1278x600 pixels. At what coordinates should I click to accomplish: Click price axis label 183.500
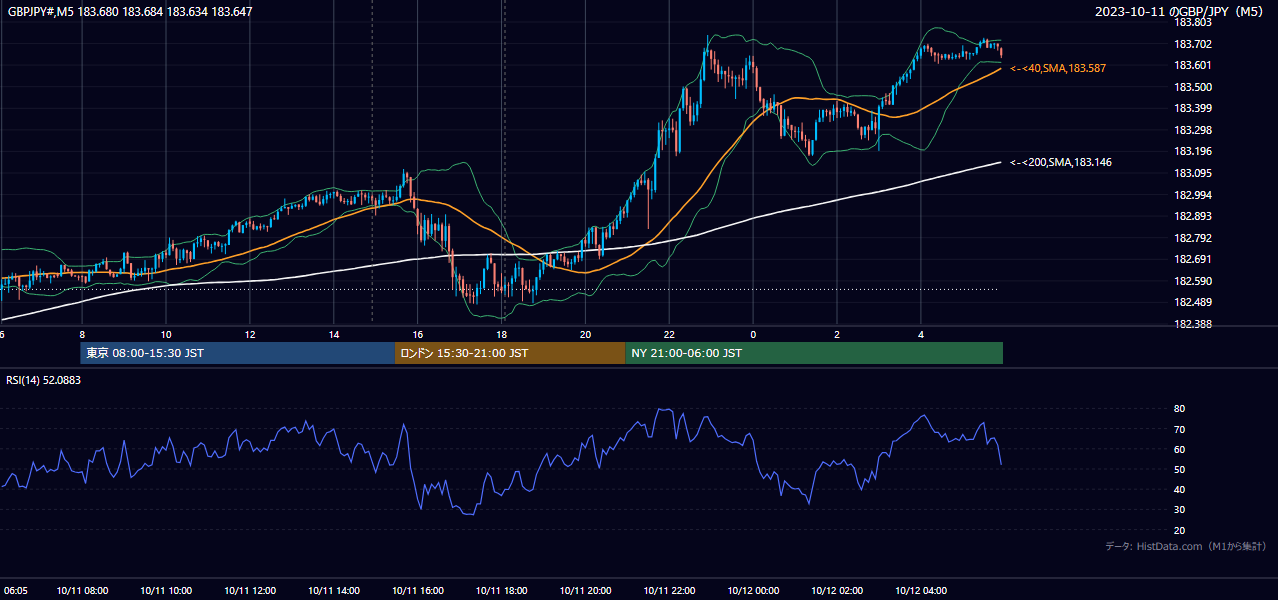pyautogui.click(x=1193, y=87)
